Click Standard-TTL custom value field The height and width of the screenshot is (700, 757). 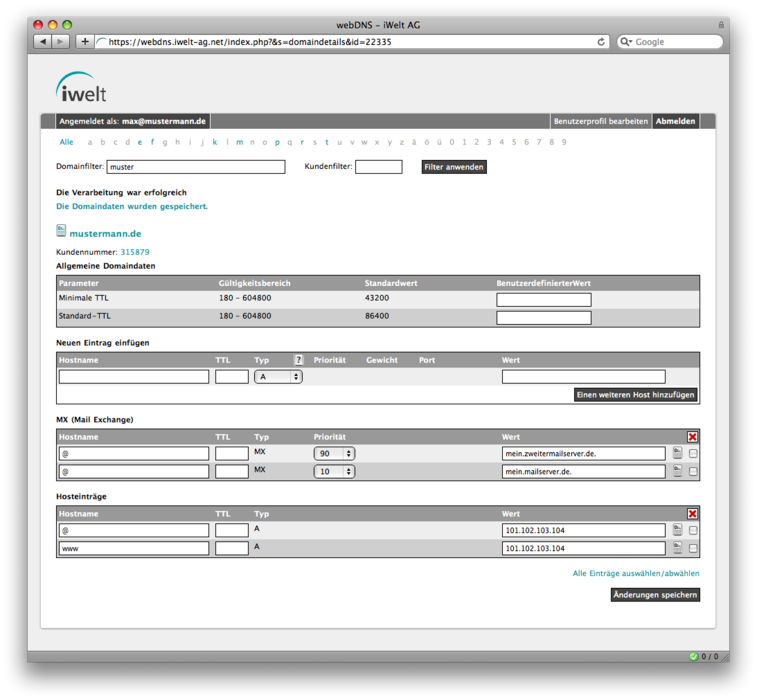tap(544, 318)
